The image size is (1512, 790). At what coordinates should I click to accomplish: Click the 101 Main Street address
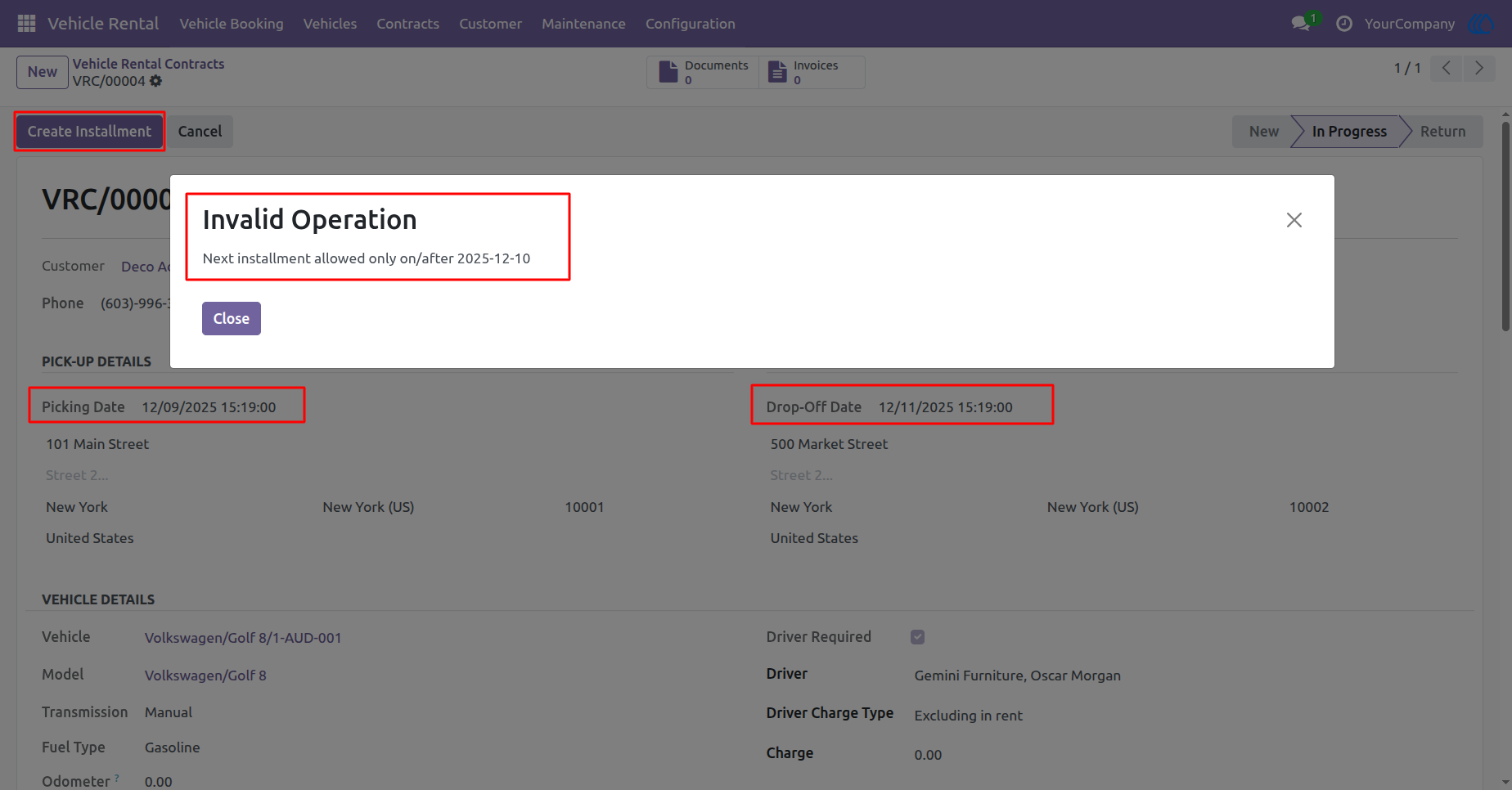[97, 444]
